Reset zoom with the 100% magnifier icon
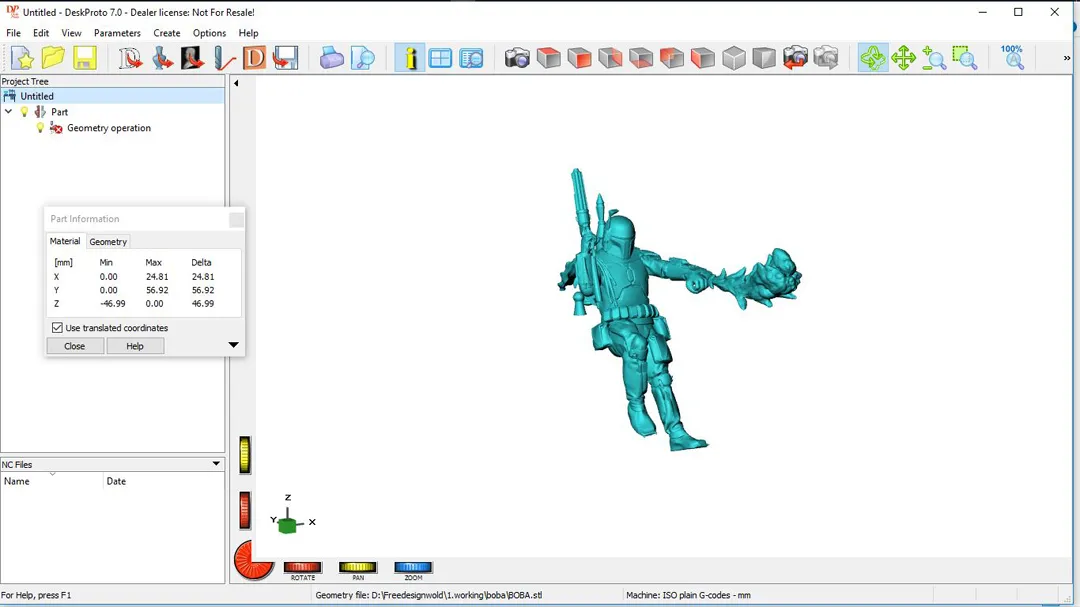The width and height of the screenshot is (1080, 607). tap(1012, 58)
